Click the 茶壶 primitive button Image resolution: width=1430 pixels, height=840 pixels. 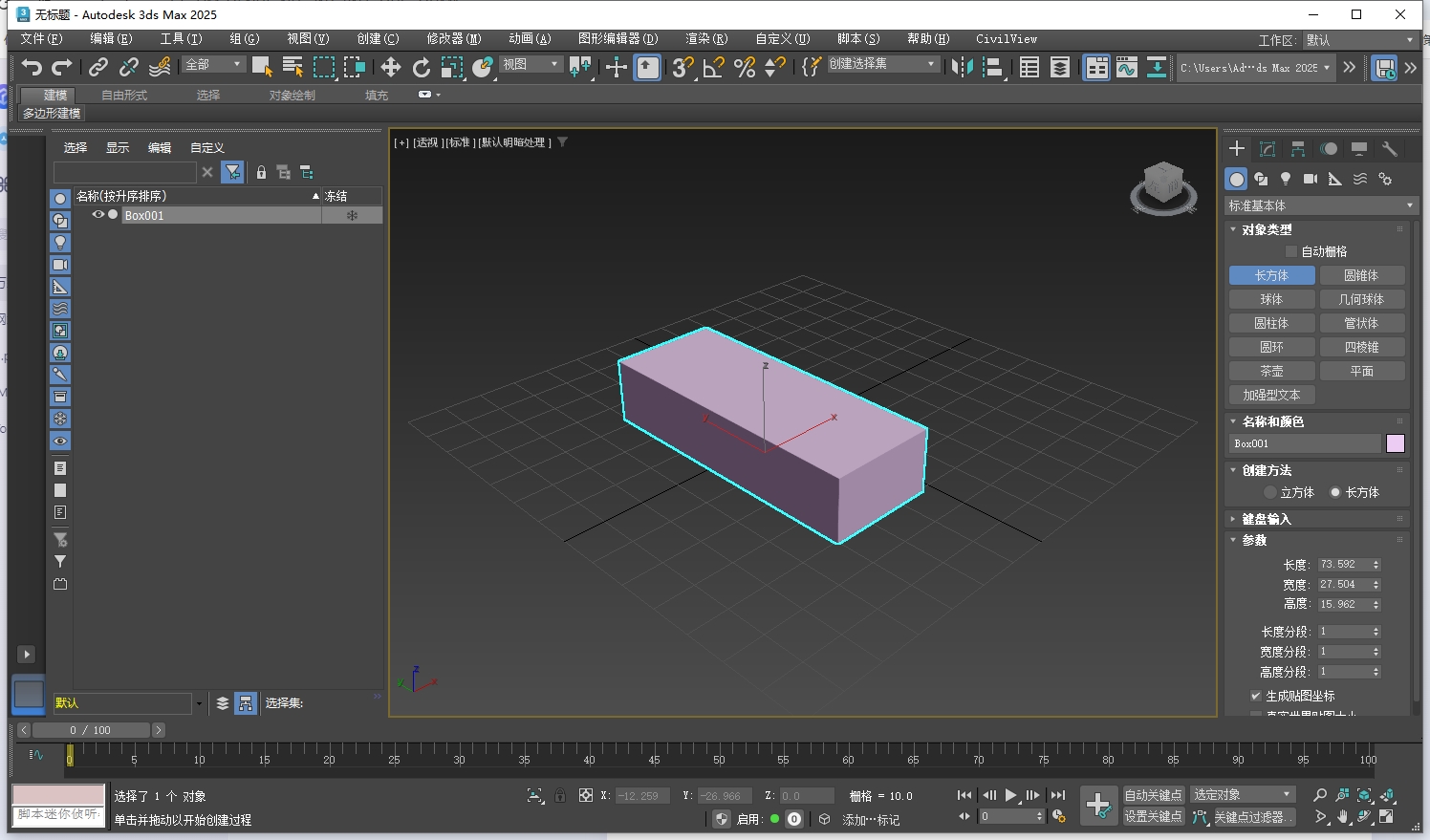click(x=1271, y=370)
